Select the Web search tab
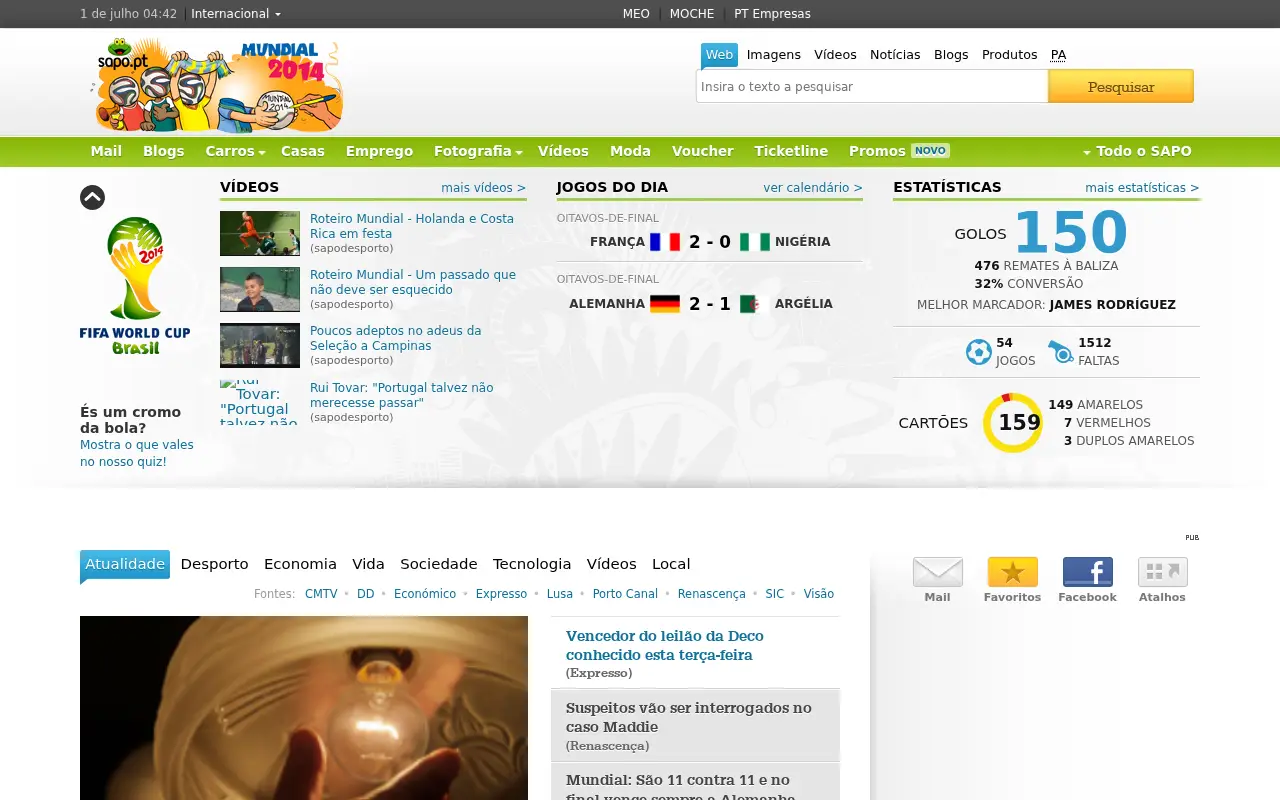Screen dimensions: 1280x800 tap(719, 55)
